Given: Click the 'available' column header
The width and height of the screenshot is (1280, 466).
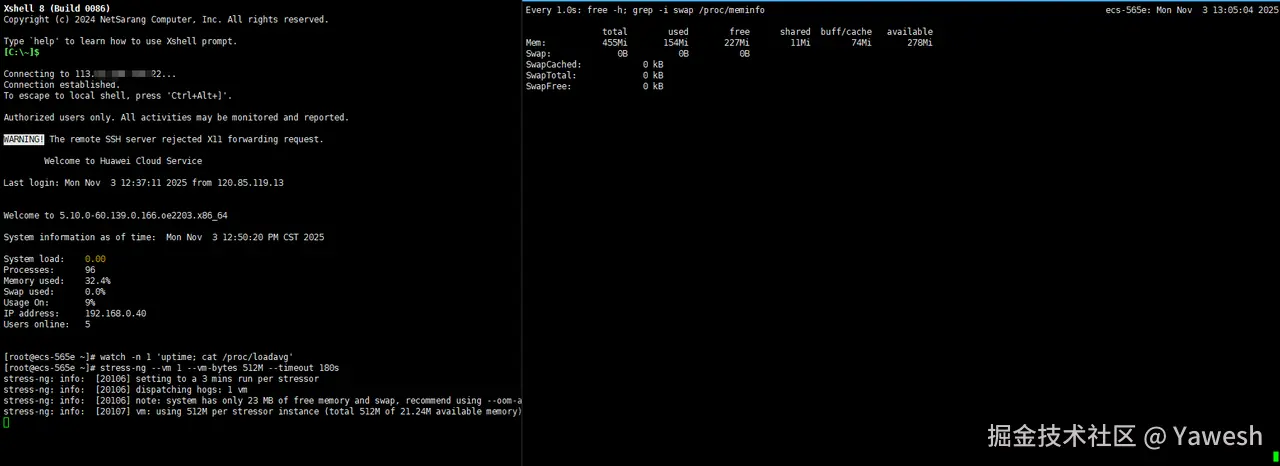Looking at the screenshot, I should (910, 32).
